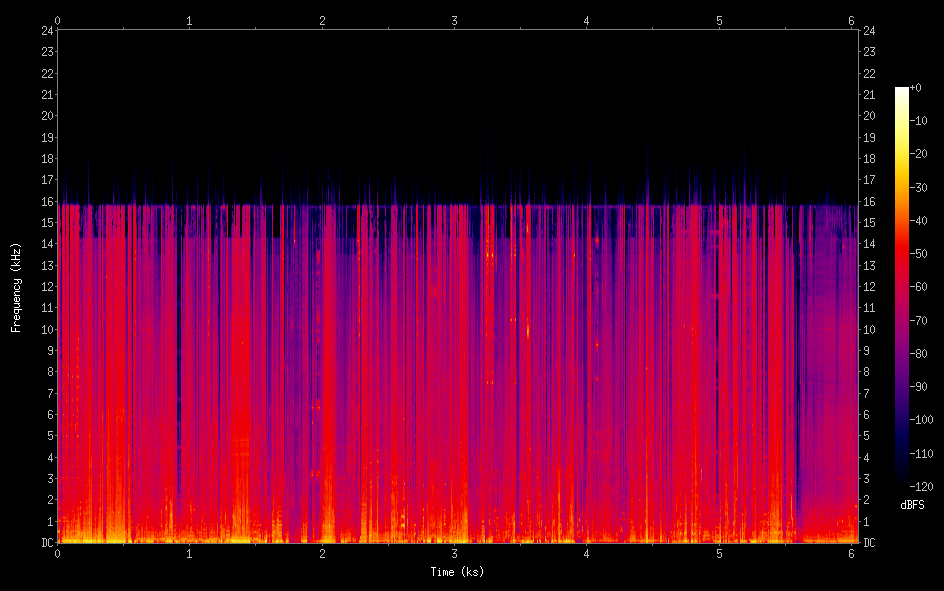Select the 1 tick on the bottom time axis
Screen dimensions: 944x591
tap(189, 554)
